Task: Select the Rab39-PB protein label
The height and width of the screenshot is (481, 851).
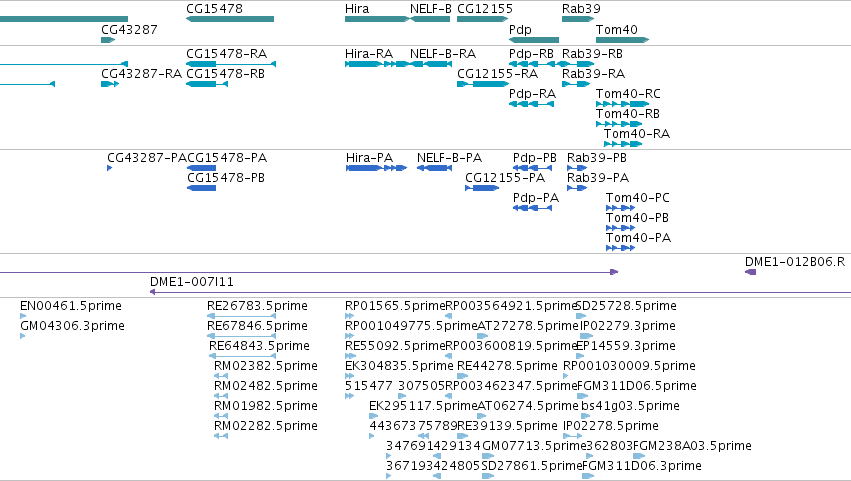Action: (596, 158)
